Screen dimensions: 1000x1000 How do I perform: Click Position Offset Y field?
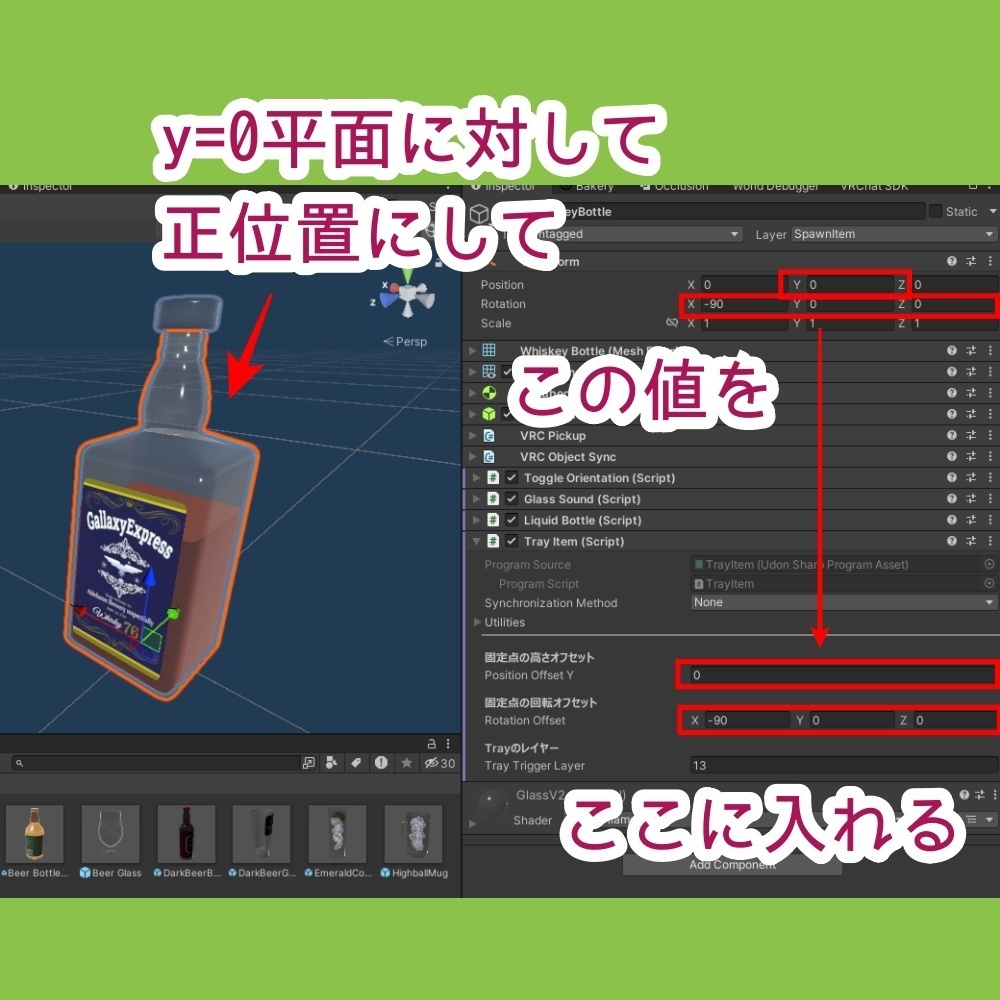tap(844, 675)
